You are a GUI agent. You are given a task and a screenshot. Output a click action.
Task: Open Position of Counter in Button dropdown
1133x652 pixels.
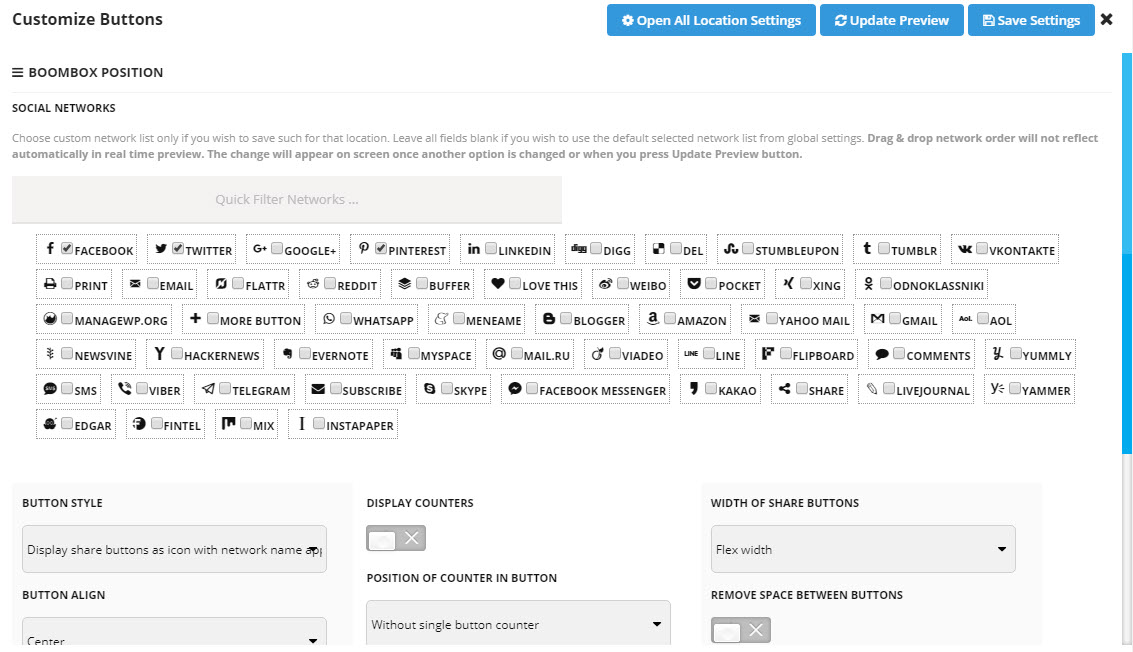point(518,623)
